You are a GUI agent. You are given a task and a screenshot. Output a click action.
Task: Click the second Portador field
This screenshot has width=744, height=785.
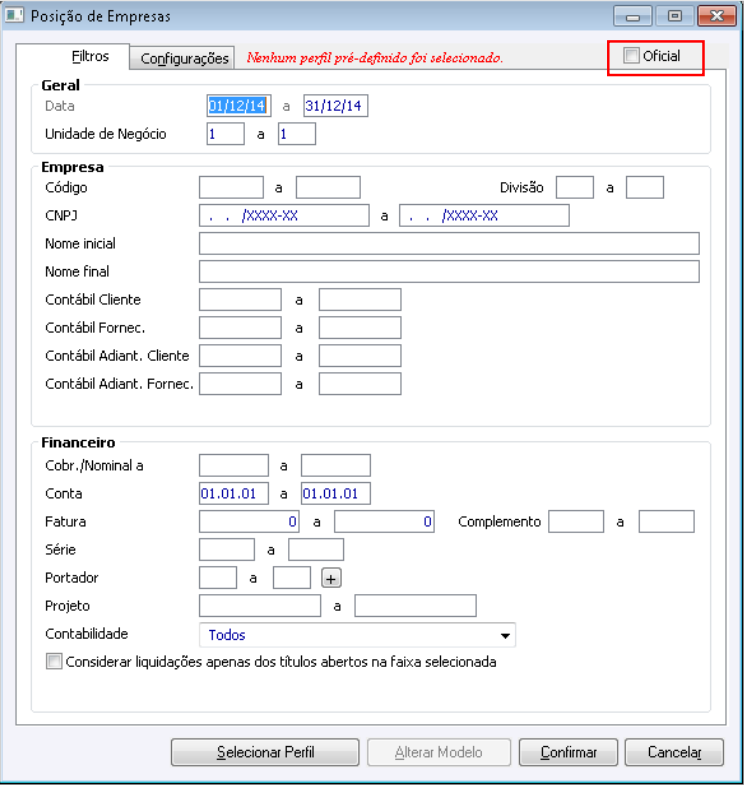[292, 578]
